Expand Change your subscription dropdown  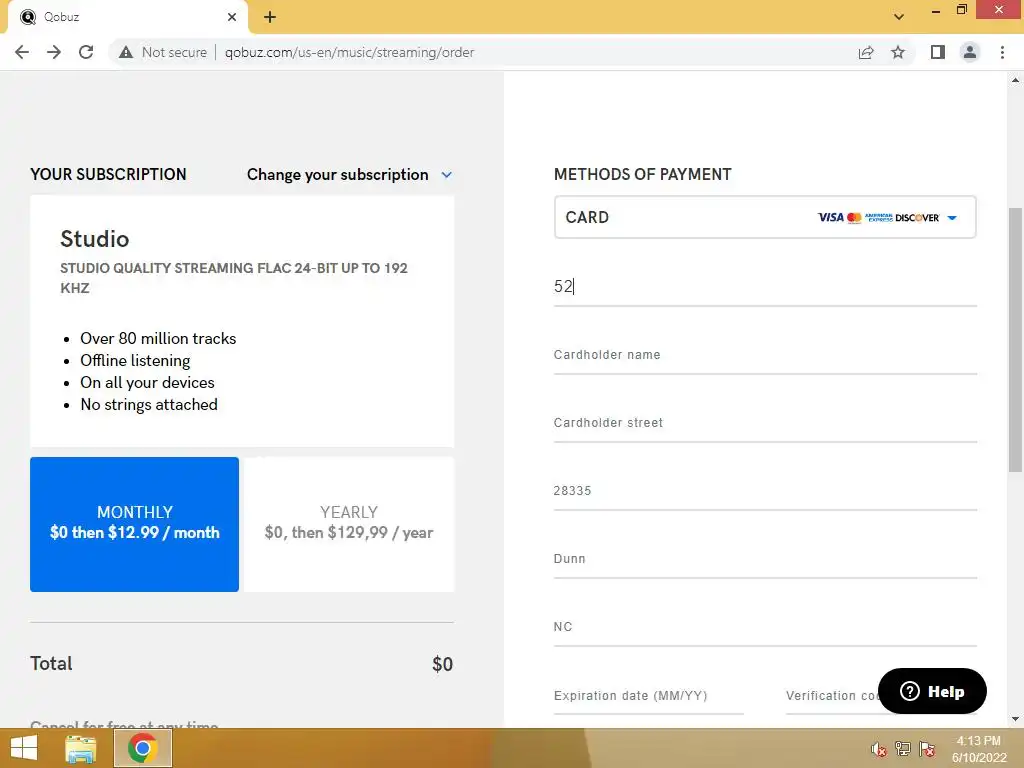click(x=349, y=174)
